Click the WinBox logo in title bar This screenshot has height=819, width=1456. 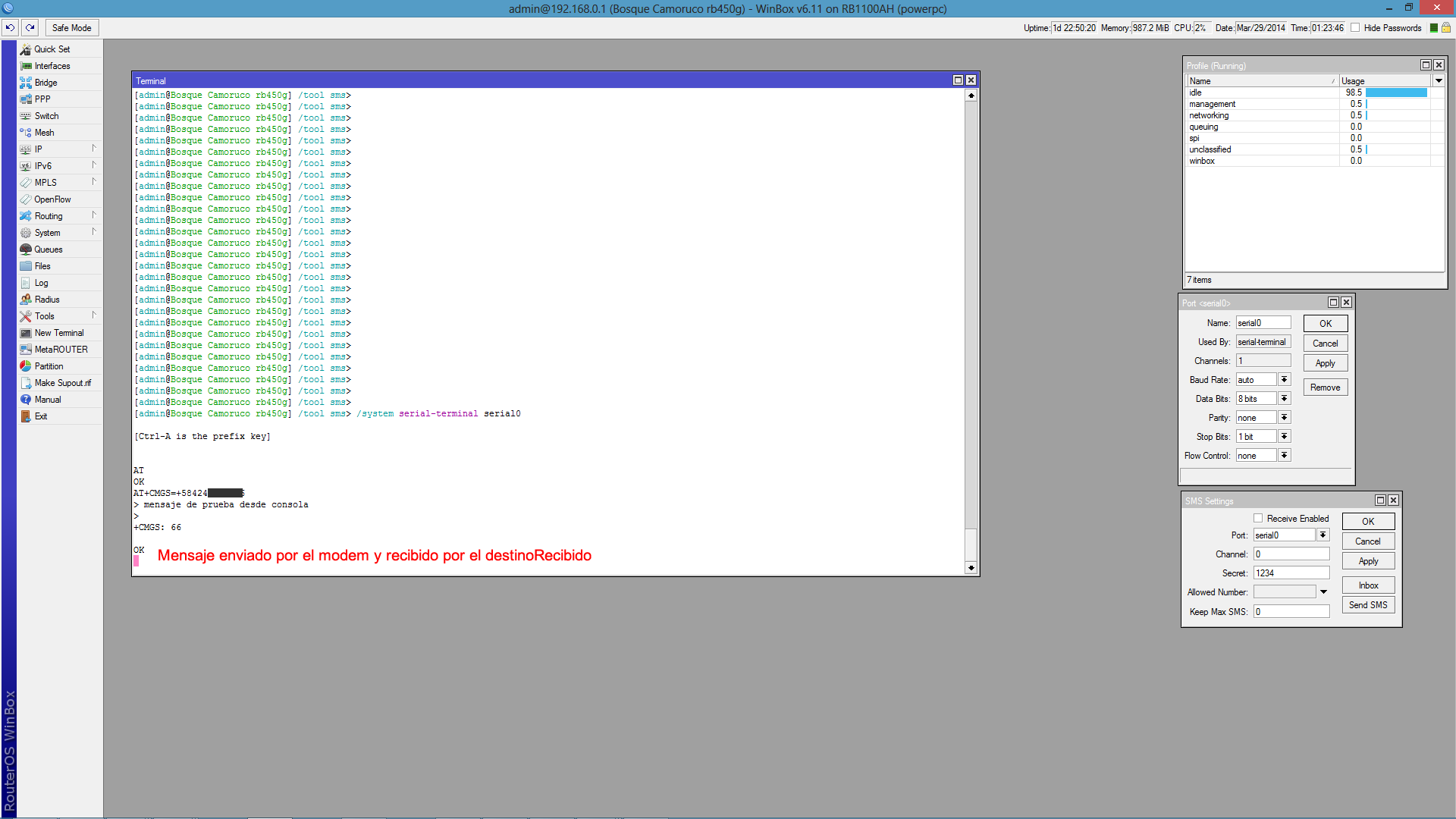8,8
